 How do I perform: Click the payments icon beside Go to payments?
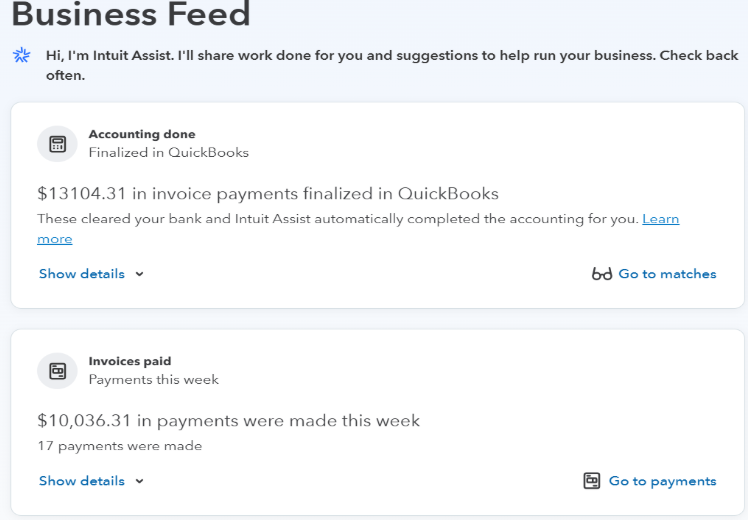point(592,480)
